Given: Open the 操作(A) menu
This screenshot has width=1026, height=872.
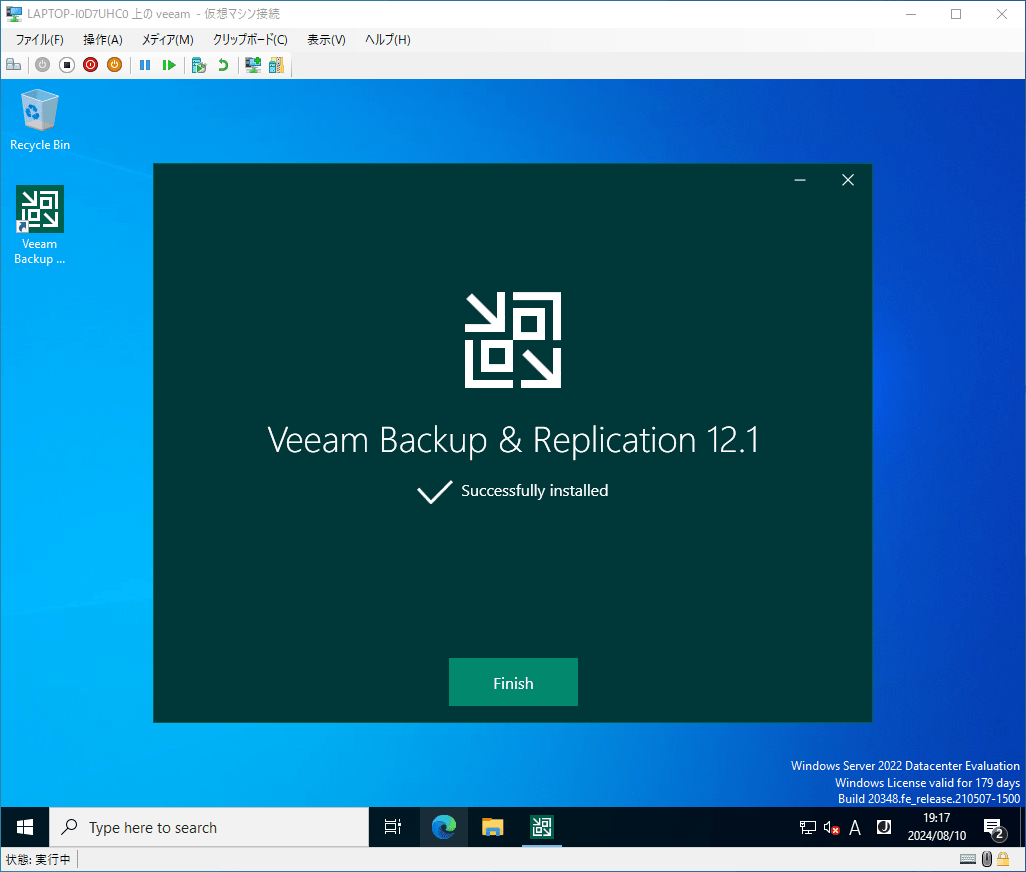Looking at the screenshot, I should coord(103,39).
